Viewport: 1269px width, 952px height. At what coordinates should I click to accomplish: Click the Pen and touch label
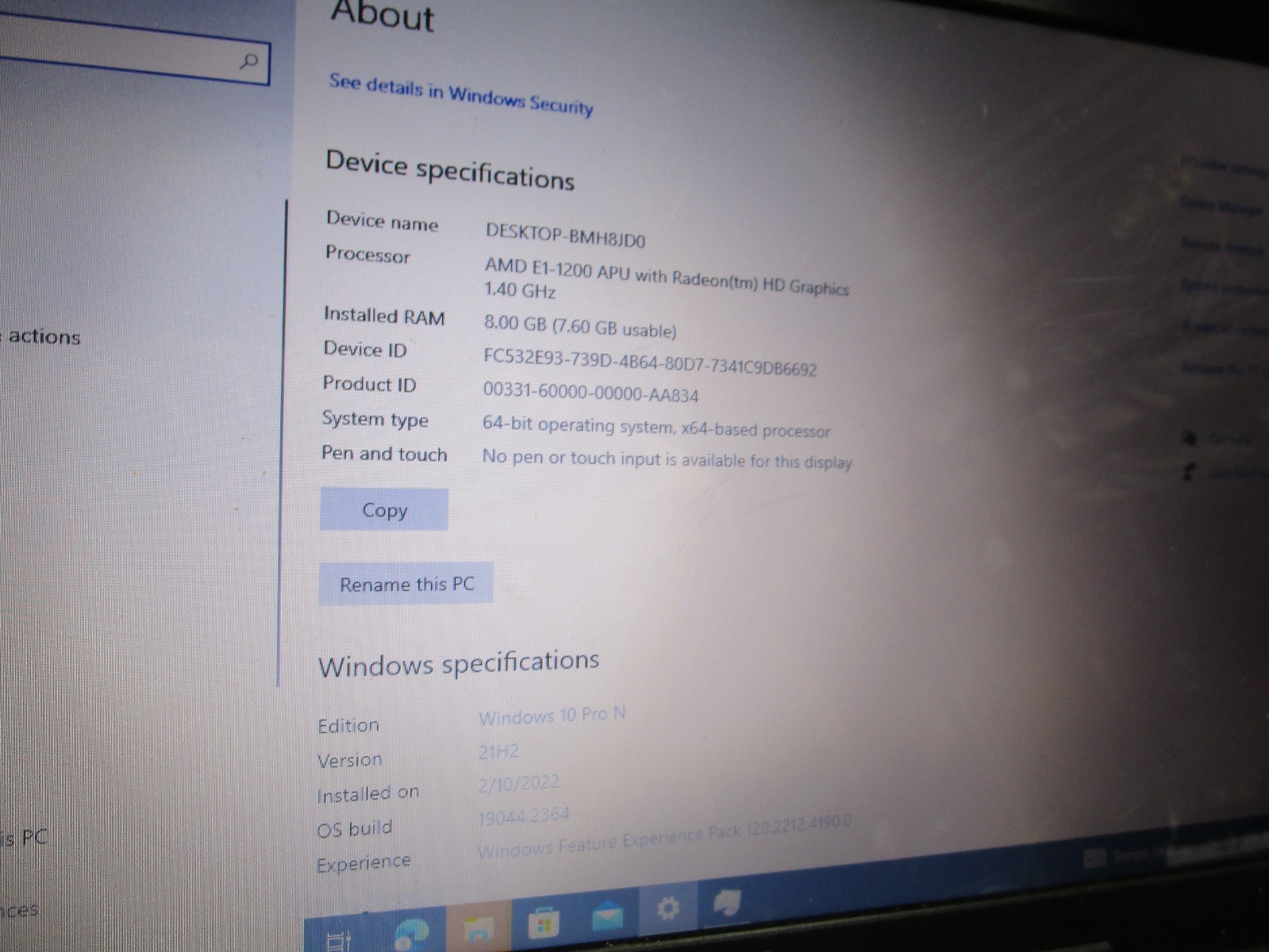[x=384, y=454]
